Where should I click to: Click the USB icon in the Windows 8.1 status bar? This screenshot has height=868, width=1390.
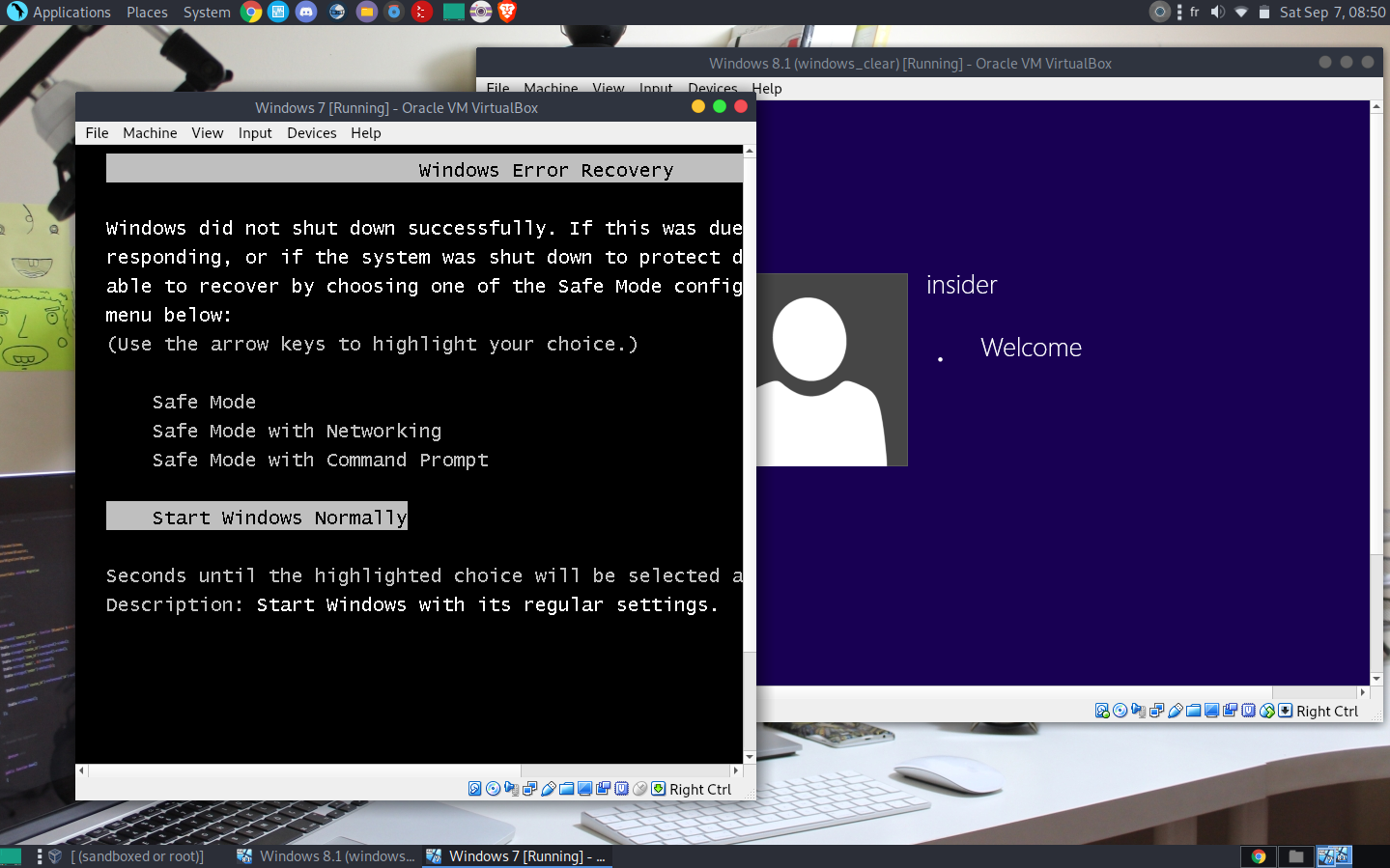[x=1175, y=712]
